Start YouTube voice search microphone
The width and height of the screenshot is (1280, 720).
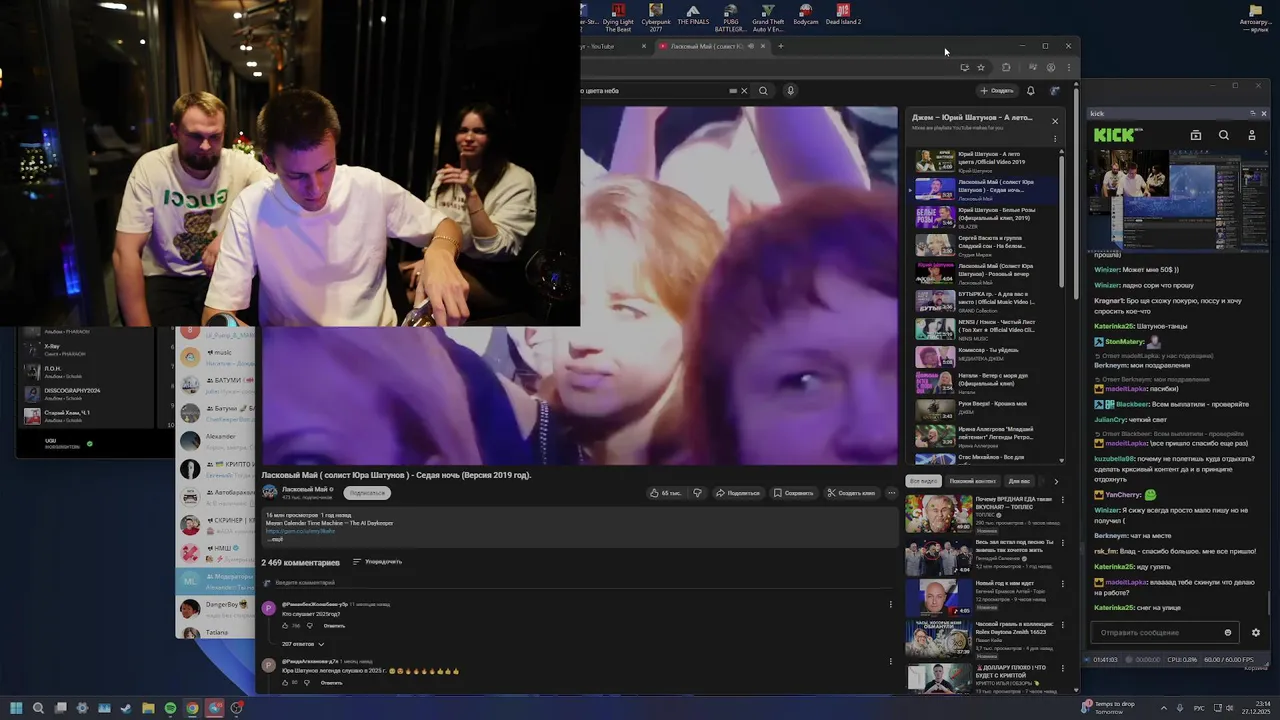790,91
